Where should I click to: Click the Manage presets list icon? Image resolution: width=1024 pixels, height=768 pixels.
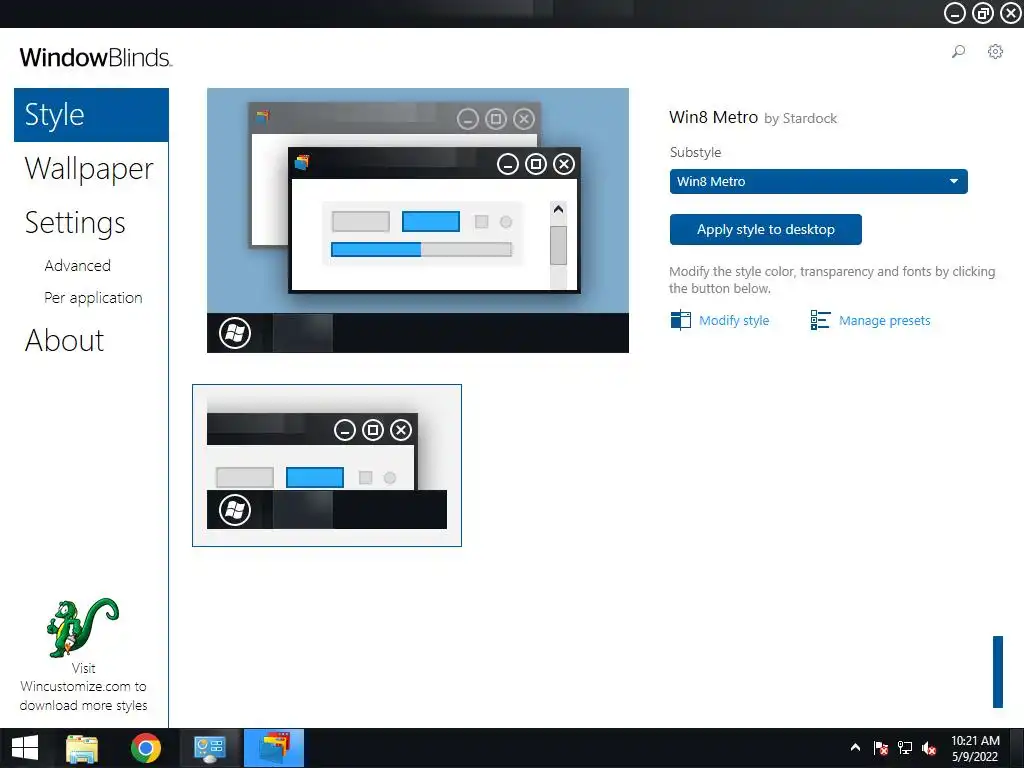[820, 320]
